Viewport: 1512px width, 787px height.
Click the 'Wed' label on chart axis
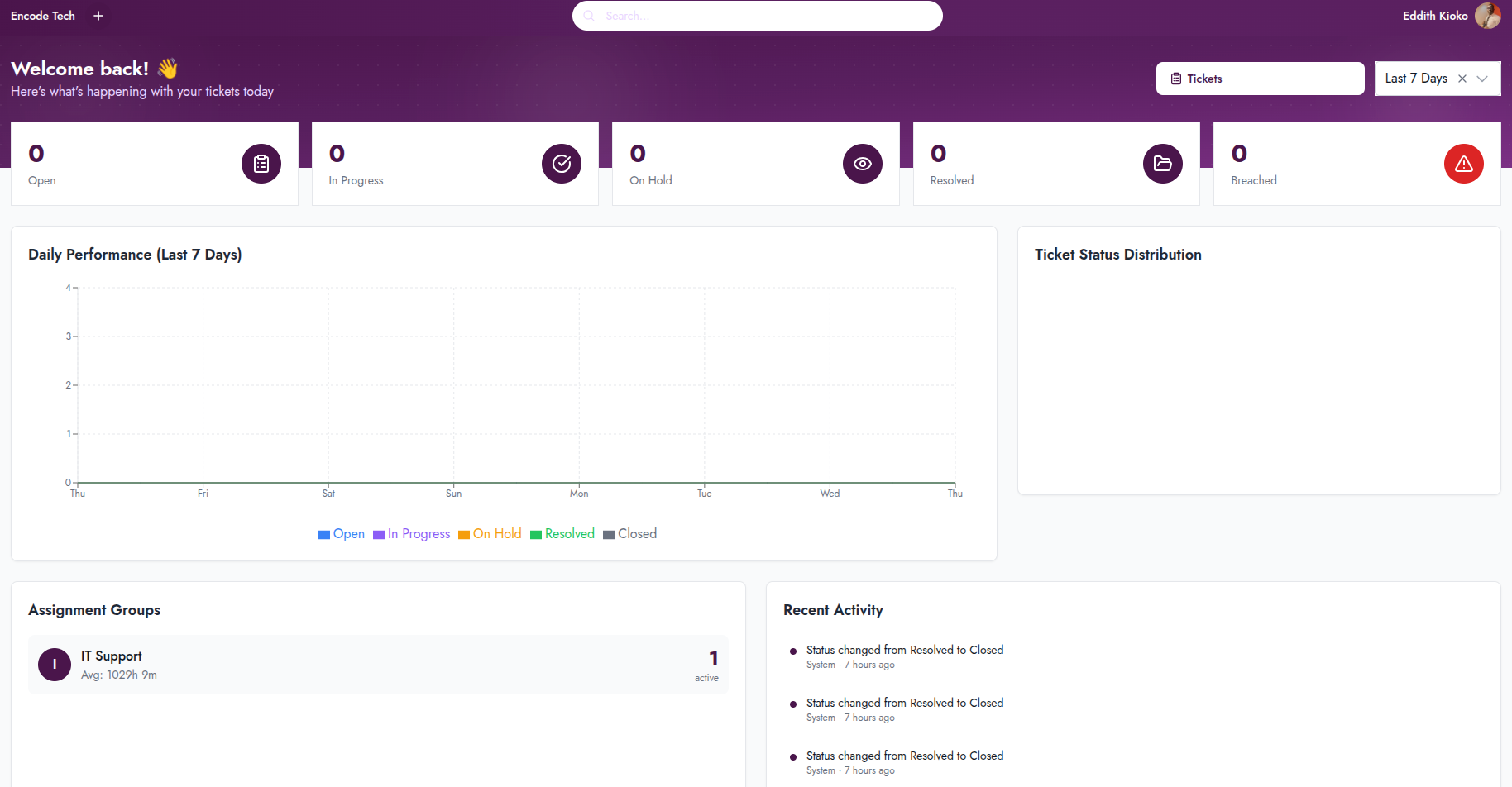[x=830, y=494]
